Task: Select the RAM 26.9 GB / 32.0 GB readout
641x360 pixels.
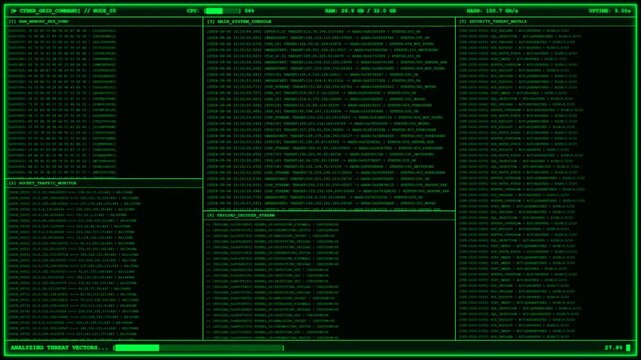Action: [x=360, y=11]
